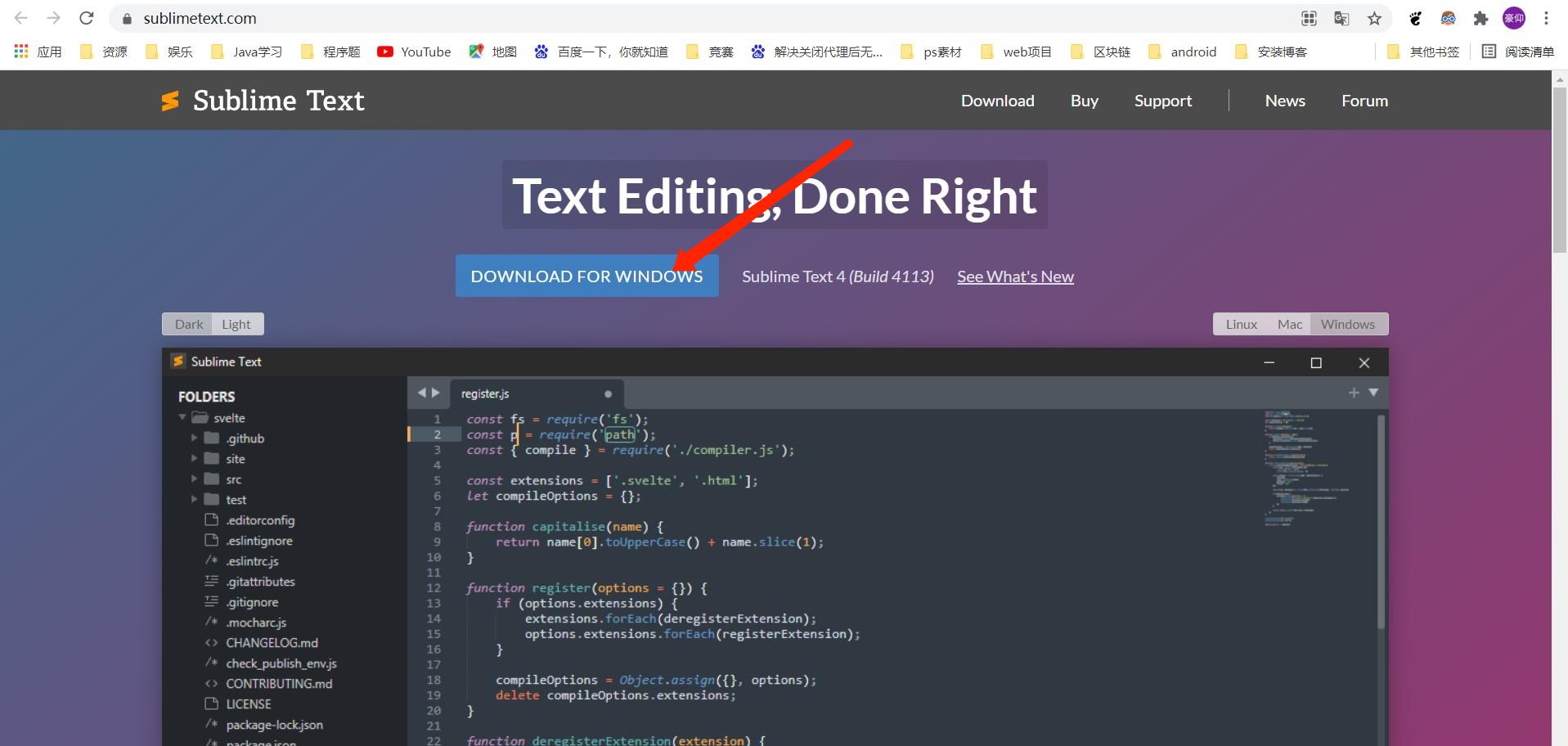The height and width of the screenshot is (746, 1568).
Task: Select .eslintrc.js in the sidebar
Action: [252, 560]
